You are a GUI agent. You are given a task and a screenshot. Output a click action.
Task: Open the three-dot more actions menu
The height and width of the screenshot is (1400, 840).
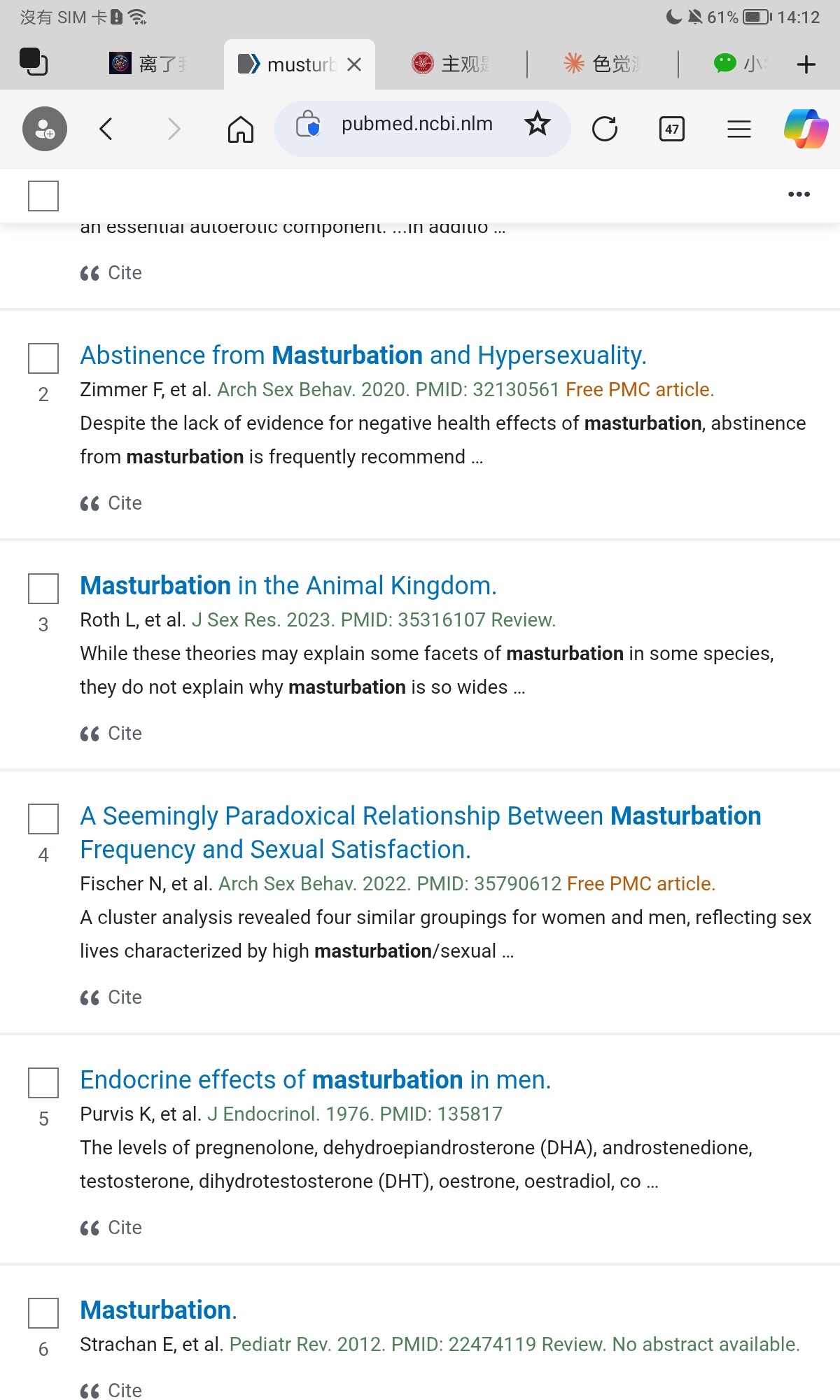(799, 195)
